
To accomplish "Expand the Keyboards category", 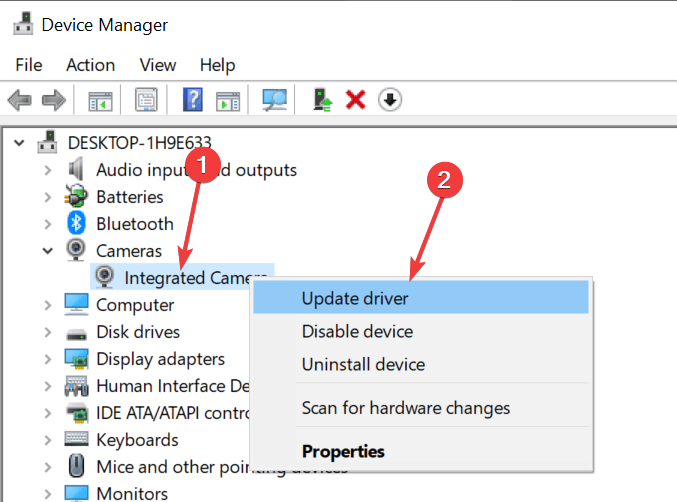I will tap(47, 440).
